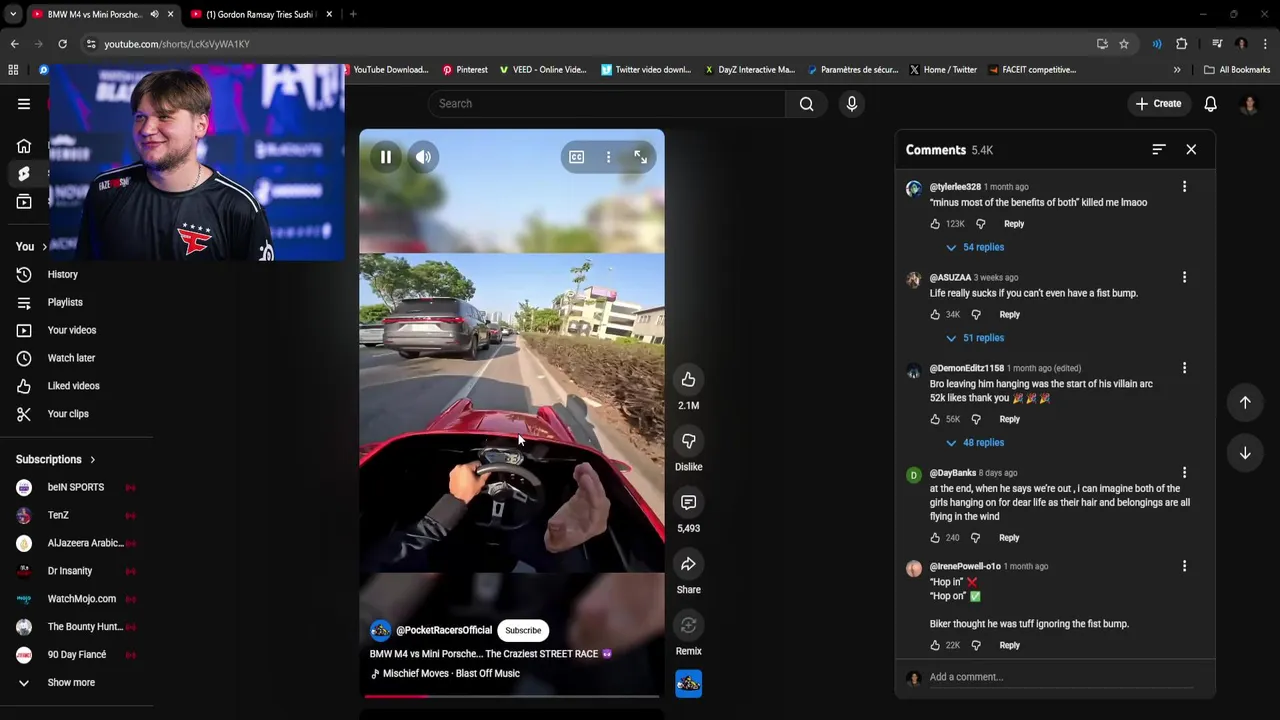The height and width of the screenshot is (720, 1280).
Task: Pause the Shorts video
Action: [385, 157]
